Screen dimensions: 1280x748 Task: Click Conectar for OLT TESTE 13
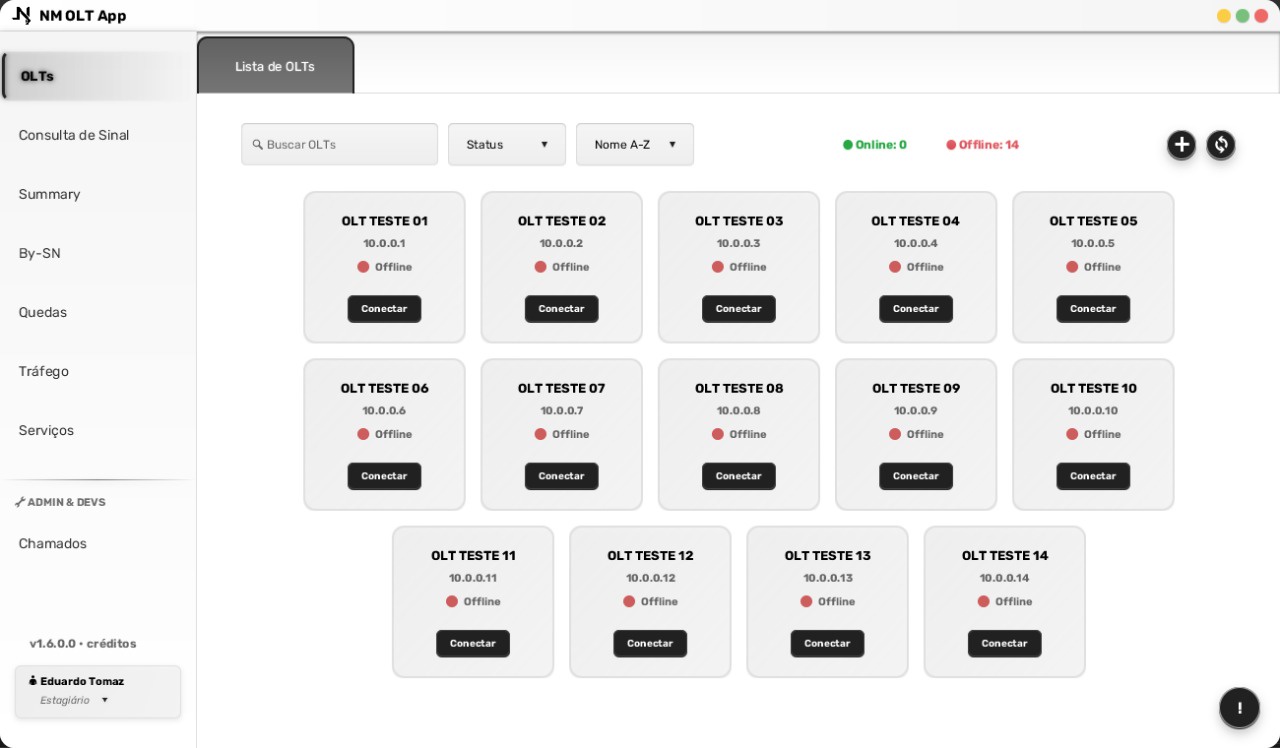[x=827, y=643]
